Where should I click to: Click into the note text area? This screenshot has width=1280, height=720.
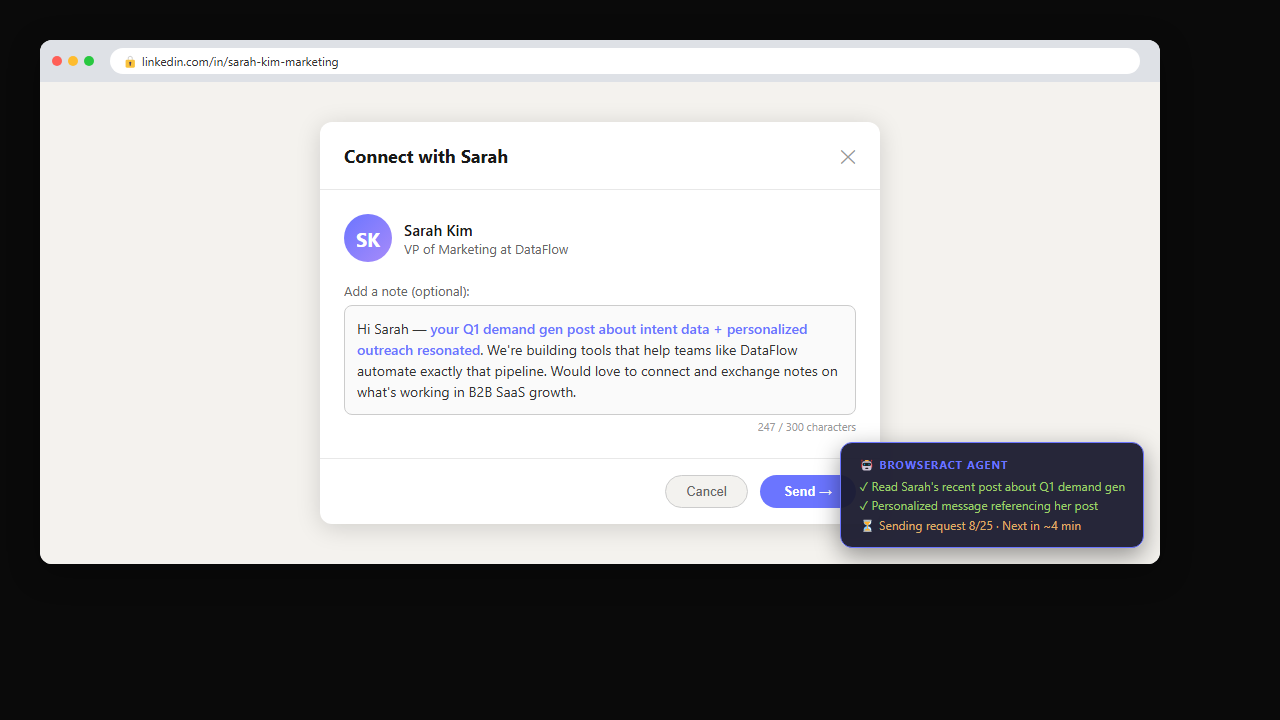coord(600,360)
